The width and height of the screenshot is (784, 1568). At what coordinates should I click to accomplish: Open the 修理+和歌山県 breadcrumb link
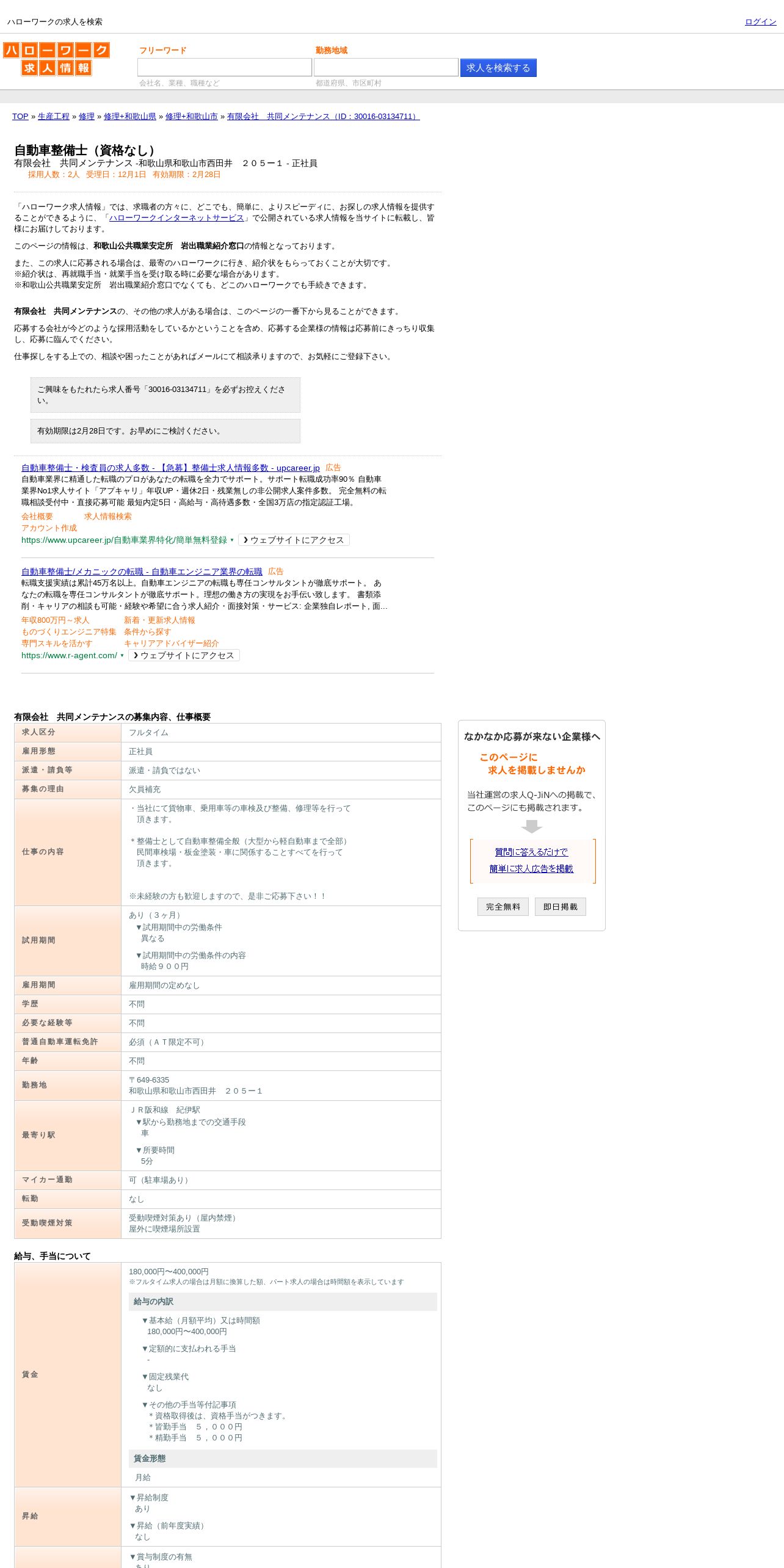tap(130, 117)
